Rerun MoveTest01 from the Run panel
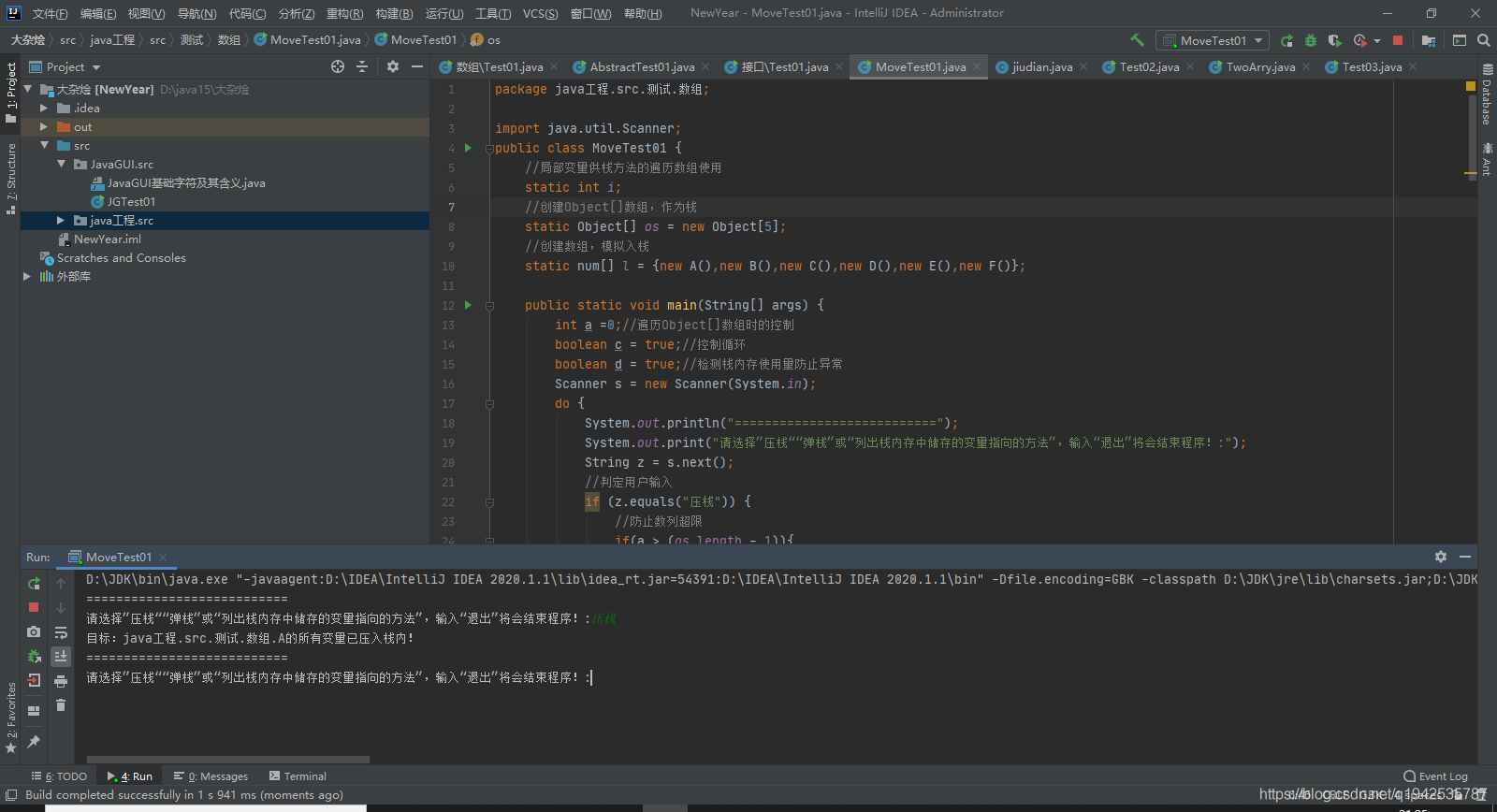Screen dimensions: 1497x812 point(34,584)
